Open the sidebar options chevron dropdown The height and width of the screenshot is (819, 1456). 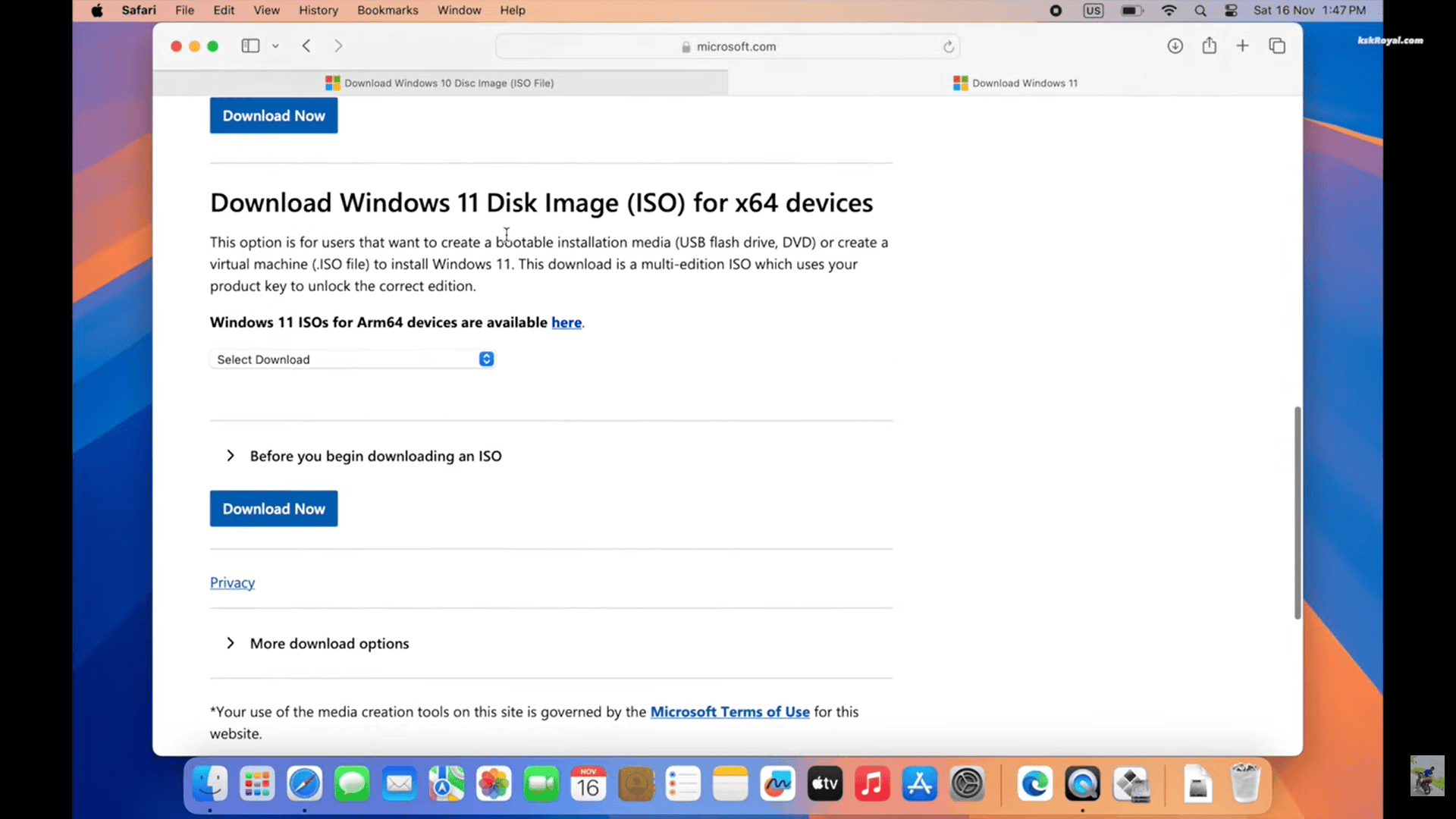pyautogui.click(x=275, y=46)
